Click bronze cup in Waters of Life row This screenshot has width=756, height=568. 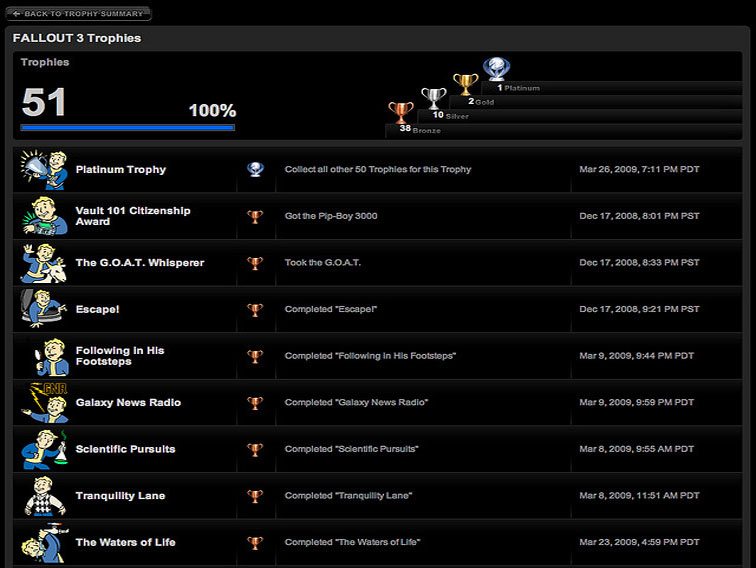pos(255,543)
